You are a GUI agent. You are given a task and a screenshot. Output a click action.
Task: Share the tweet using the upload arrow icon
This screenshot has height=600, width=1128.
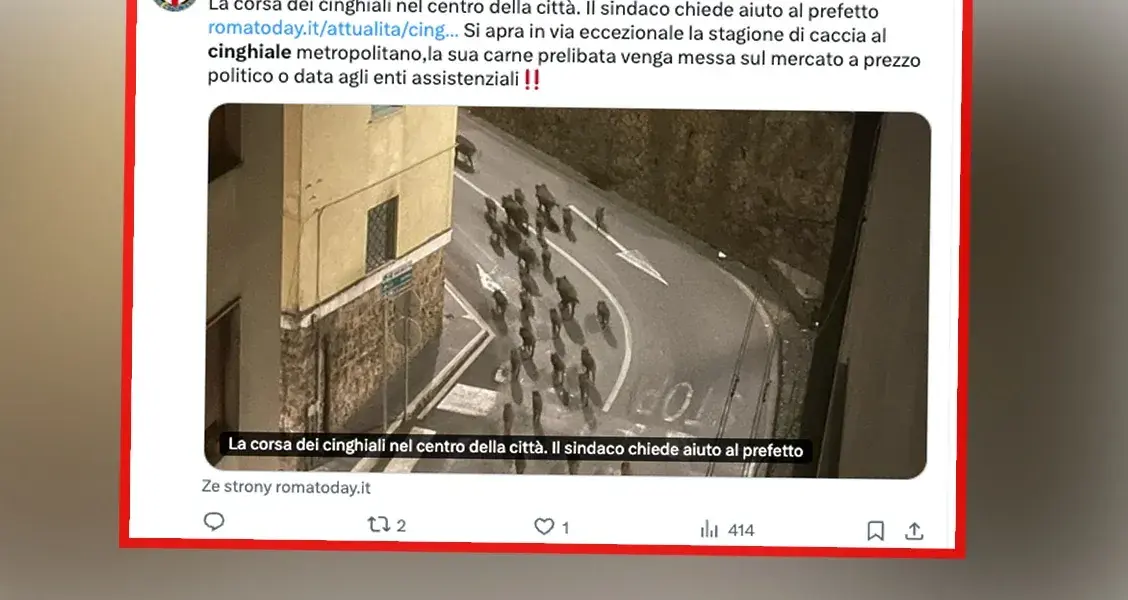pyautogui.click(x=914, y=532)
